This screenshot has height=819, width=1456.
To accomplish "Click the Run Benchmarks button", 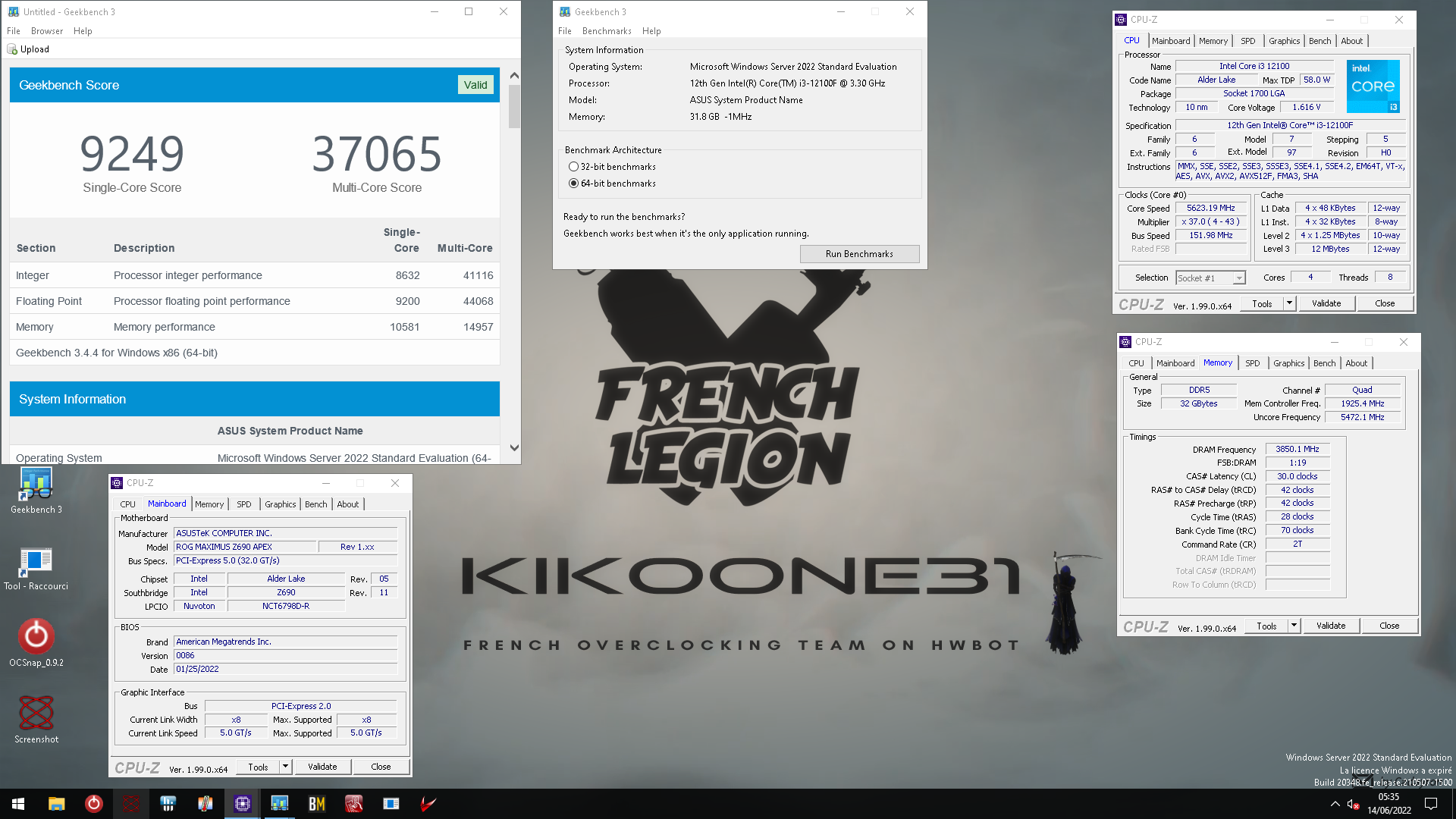I will click(x=859, y=254).
